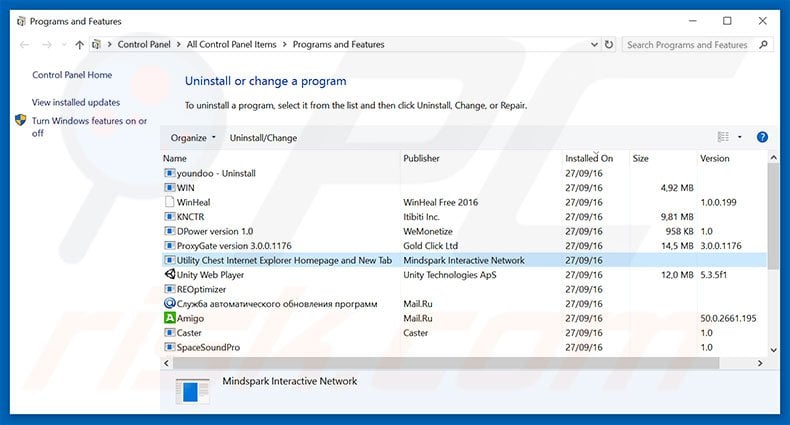Click Control Panel breadcrumb

pyautogui.click(x=144, y=44)
